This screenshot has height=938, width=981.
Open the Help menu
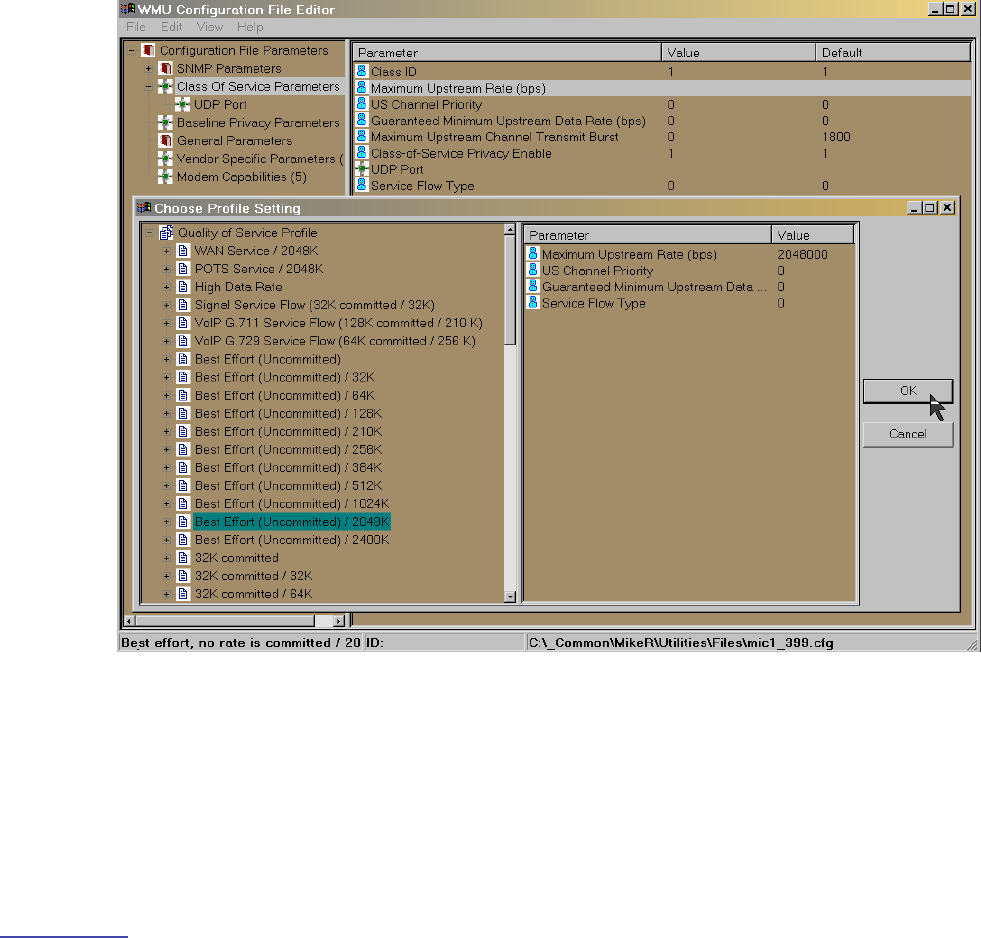click(250, 27)
